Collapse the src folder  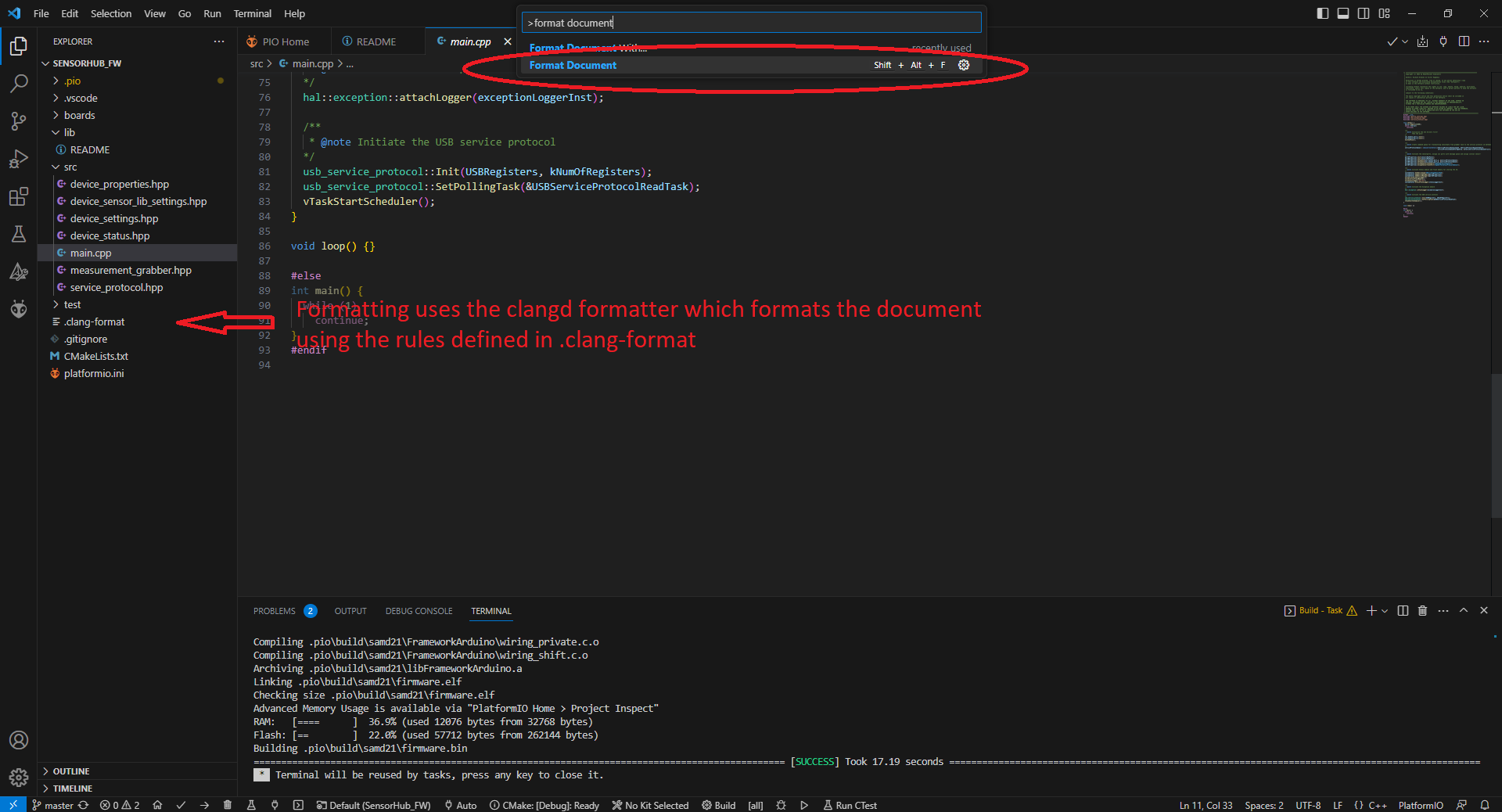point(70,167)
